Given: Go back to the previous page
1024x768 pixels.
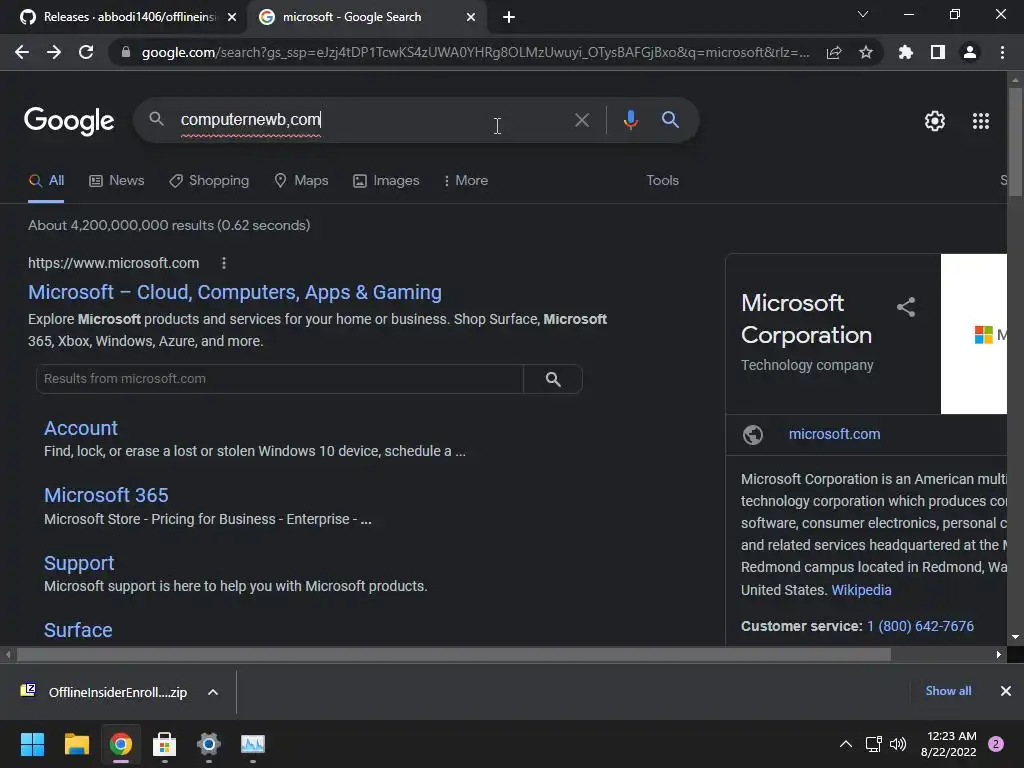Looking at the screenshot, I should click(x=22, y=52).
